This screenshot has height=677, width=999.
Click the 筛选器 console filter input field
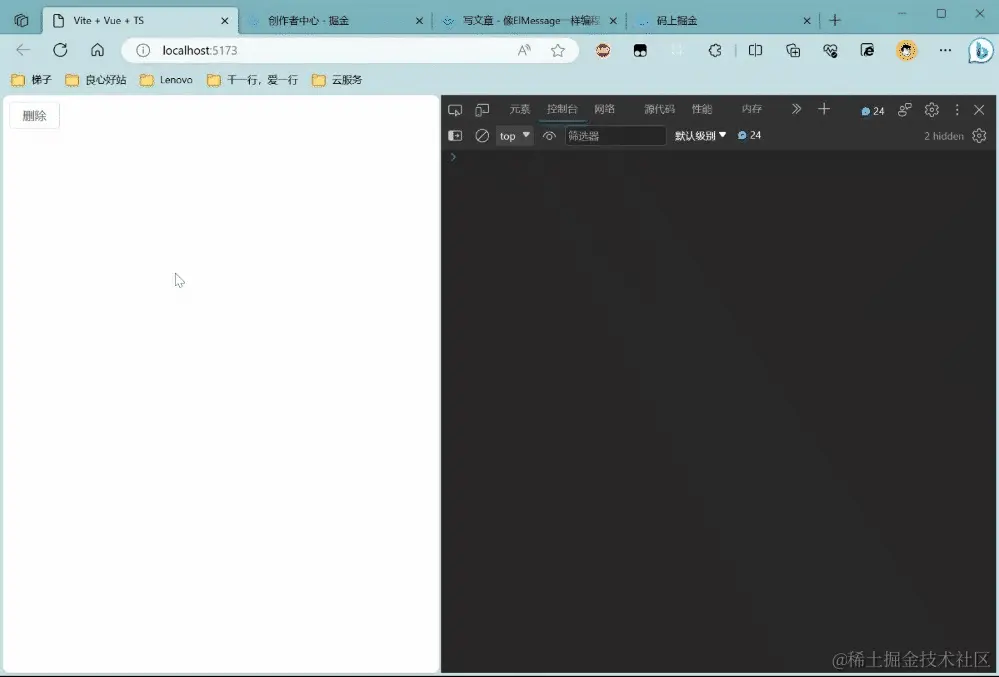(x=615, y=135)
